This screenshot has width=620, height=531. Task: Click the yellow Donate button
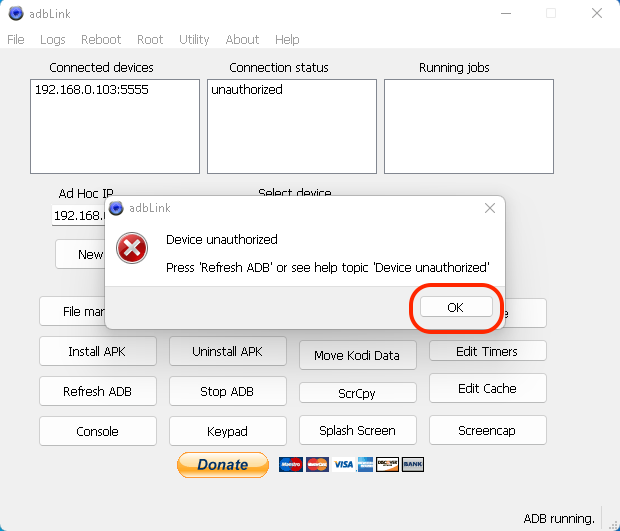223,465
